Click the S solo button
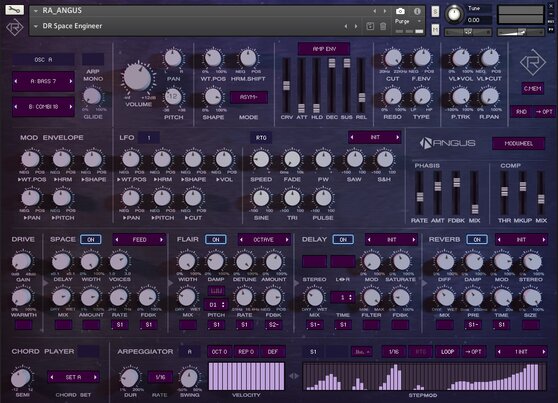Screen dimensions: 558x403 [435, 12]
